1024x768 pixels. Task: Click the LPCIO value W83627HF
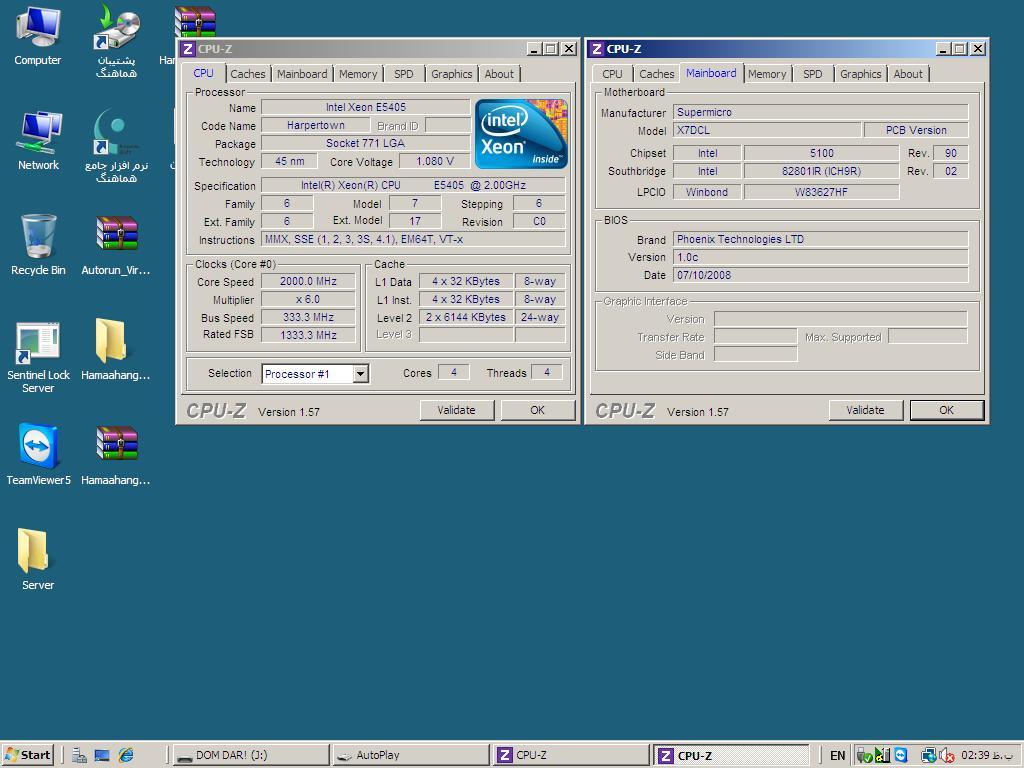click(821, 192)
